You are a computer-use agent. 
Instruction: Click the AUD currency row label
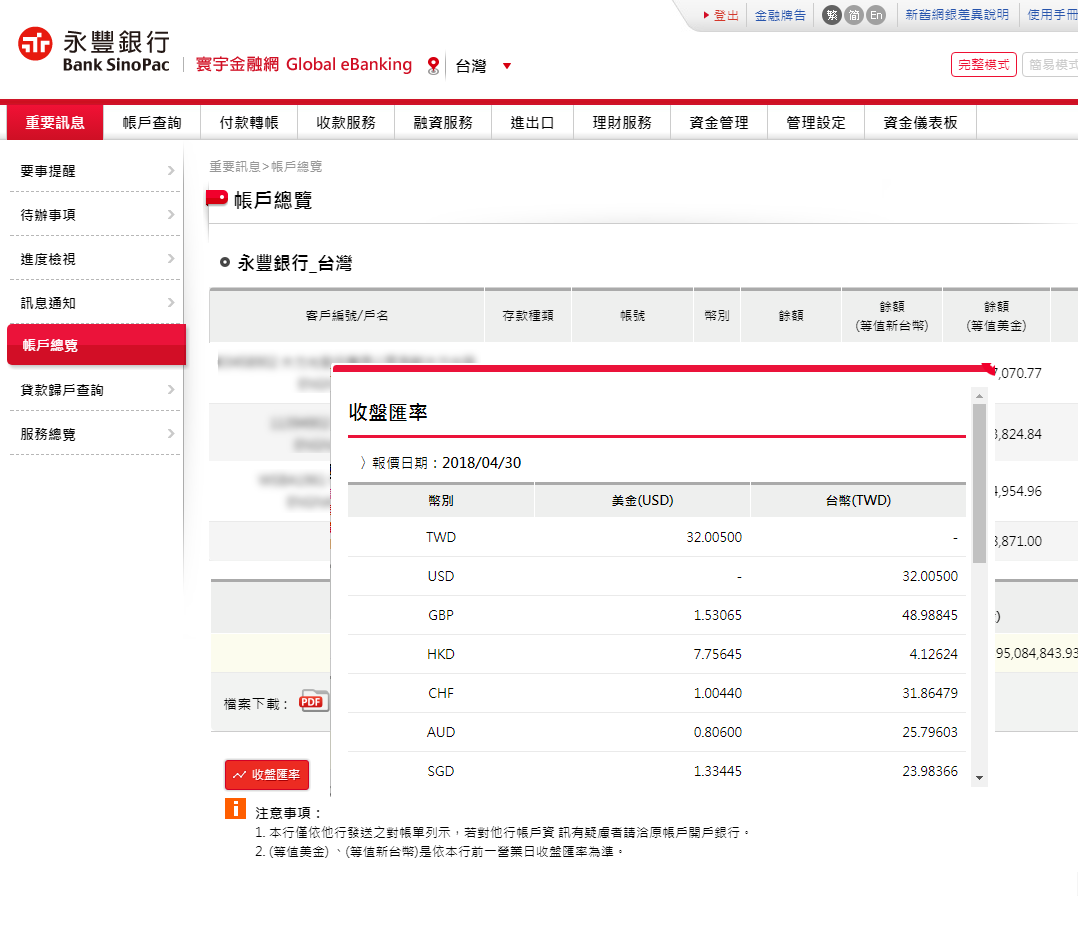click(x=441, y=732)
